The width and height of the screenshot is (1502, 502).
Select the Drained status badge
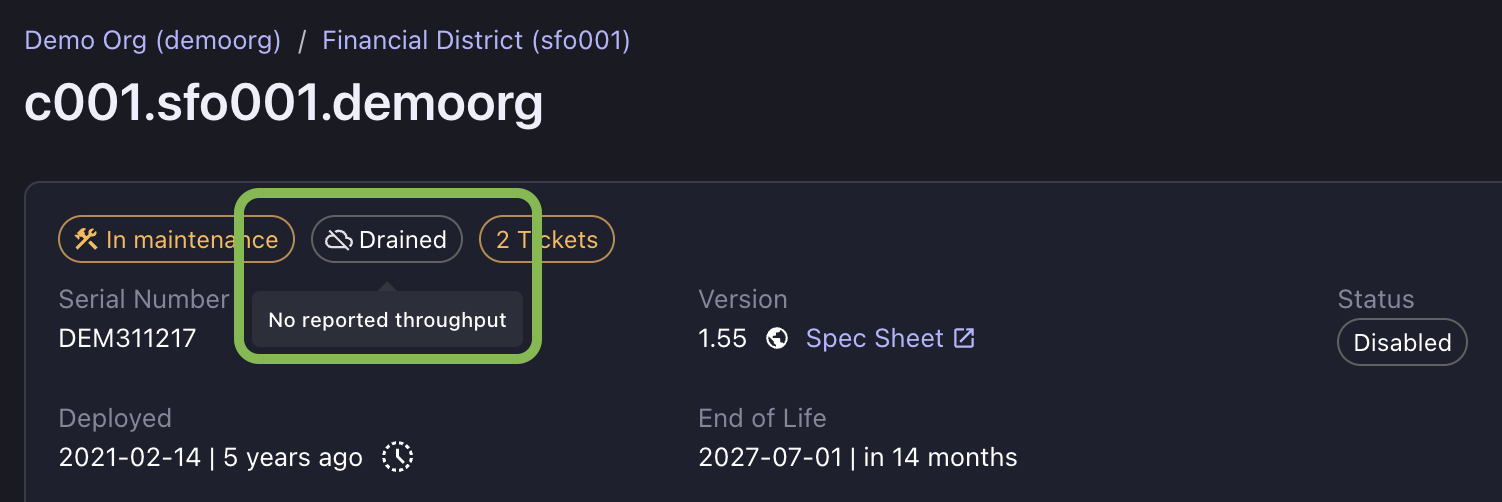pyautogui.click(x=387, y=240)
